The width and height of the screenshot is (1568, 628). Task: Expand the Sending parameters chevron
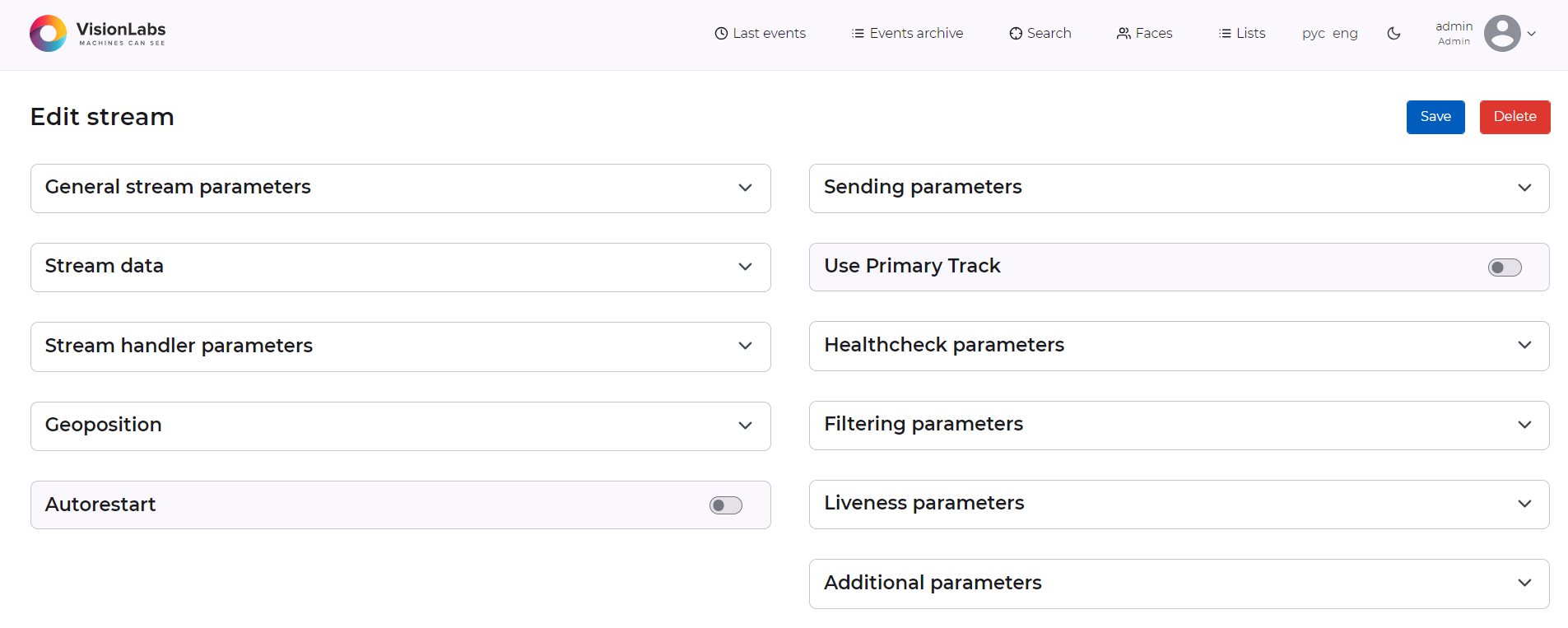coord(1524,188)
